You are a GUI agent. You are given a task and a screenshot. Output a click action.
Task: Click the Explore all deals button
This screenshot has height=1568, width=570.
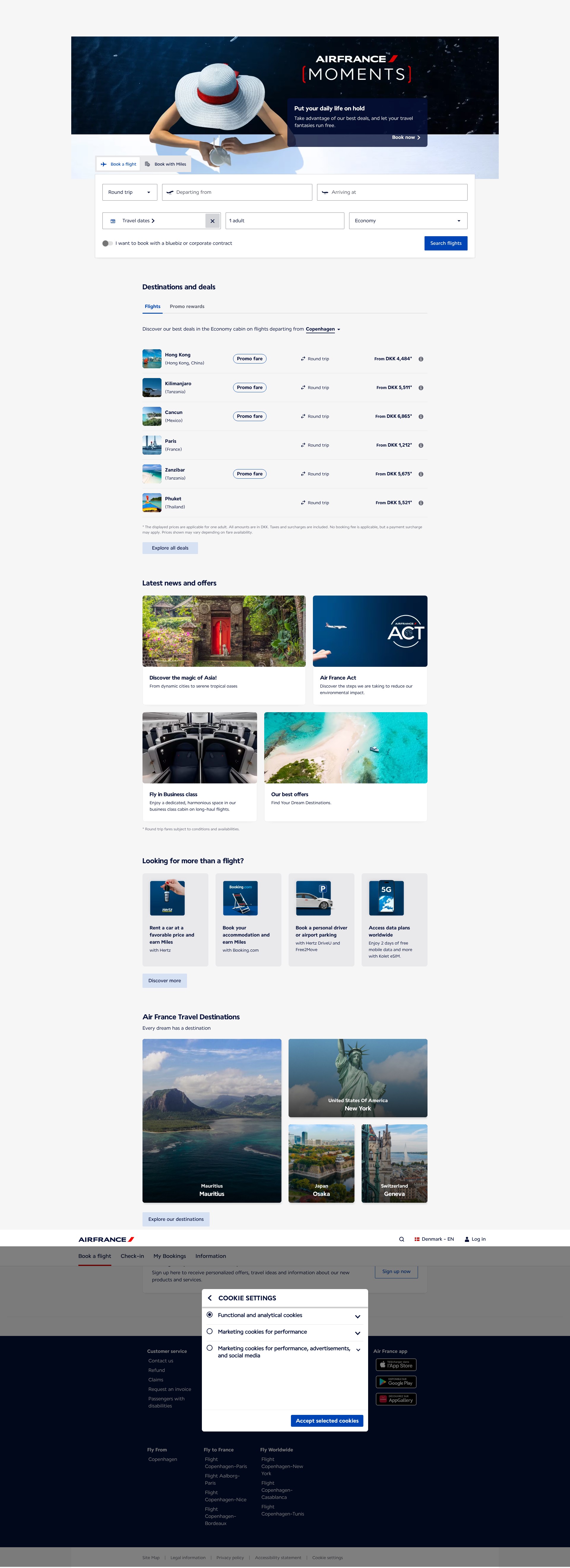pos(170,548)
